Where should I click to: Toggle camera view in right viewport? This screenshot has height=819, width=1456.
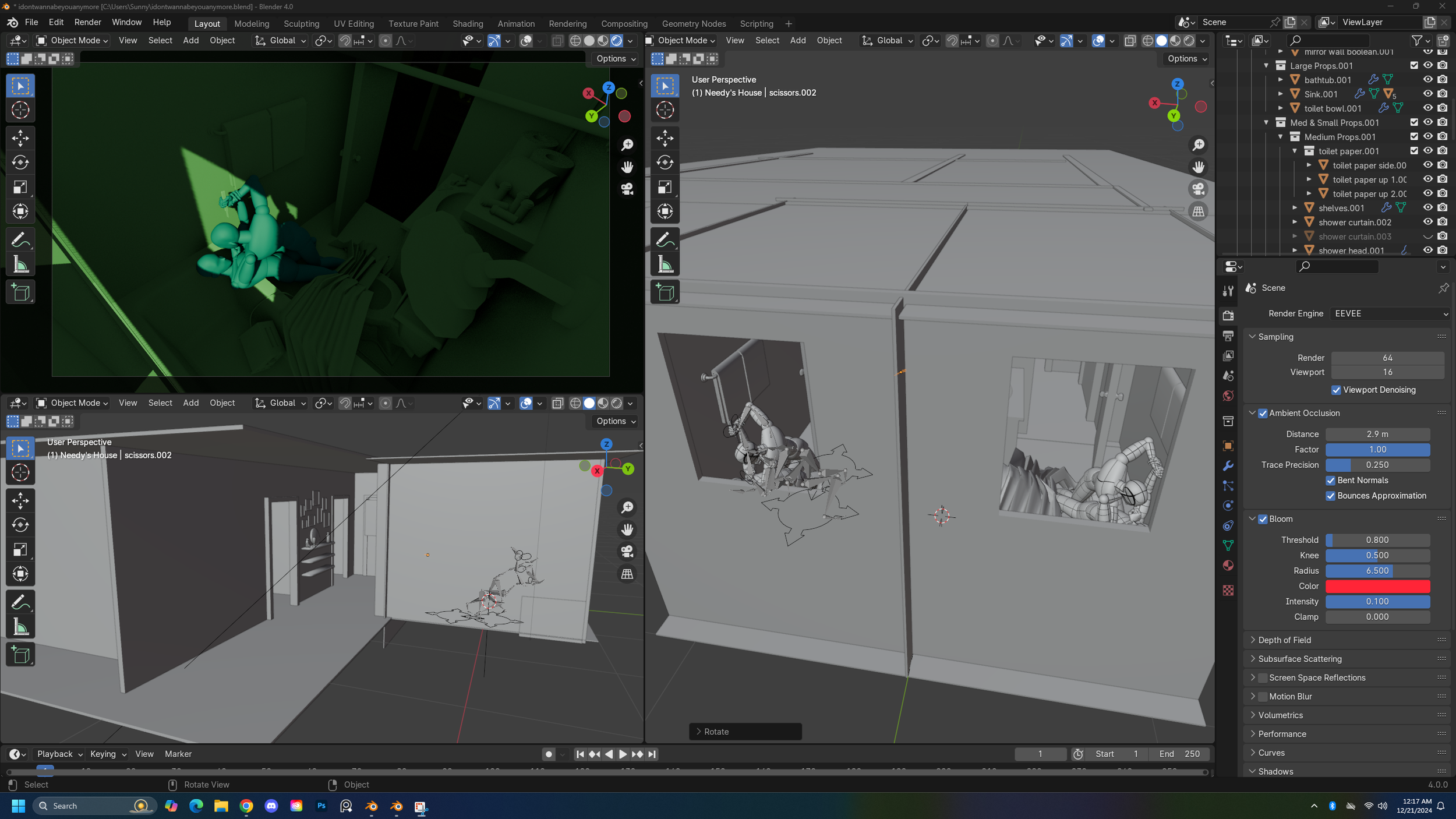pos(1198,189)
